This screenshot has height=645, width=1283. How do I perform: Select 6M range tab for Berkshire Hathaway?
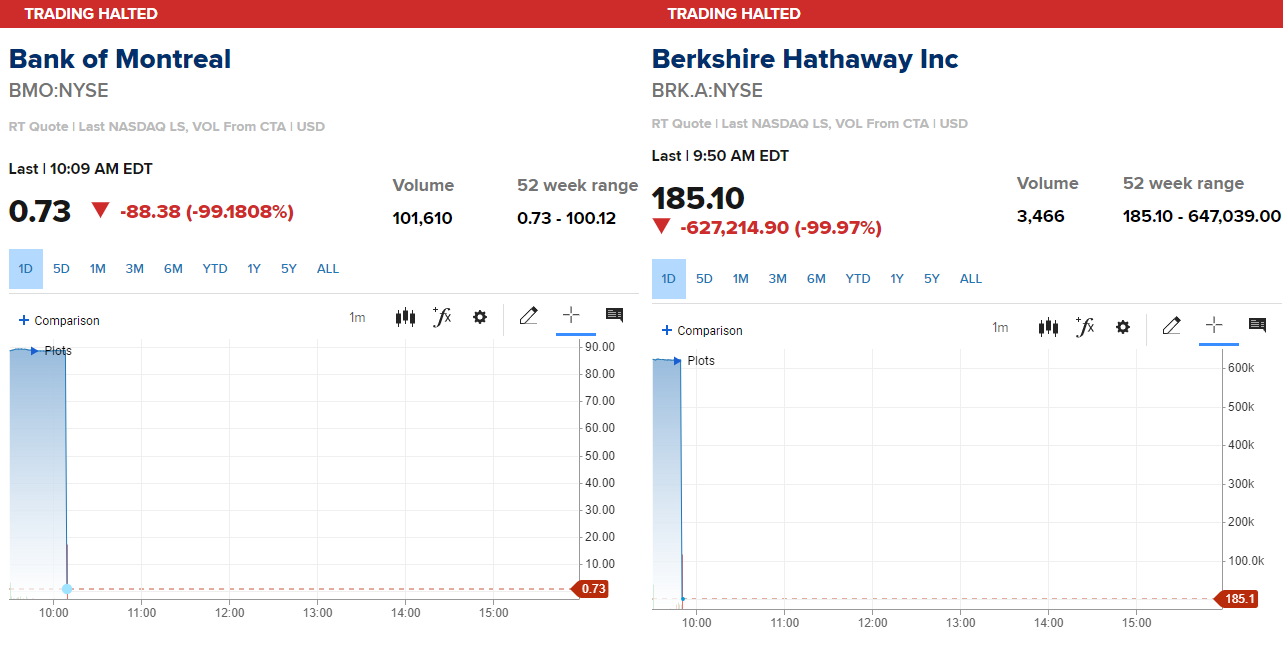click(816, 279)
